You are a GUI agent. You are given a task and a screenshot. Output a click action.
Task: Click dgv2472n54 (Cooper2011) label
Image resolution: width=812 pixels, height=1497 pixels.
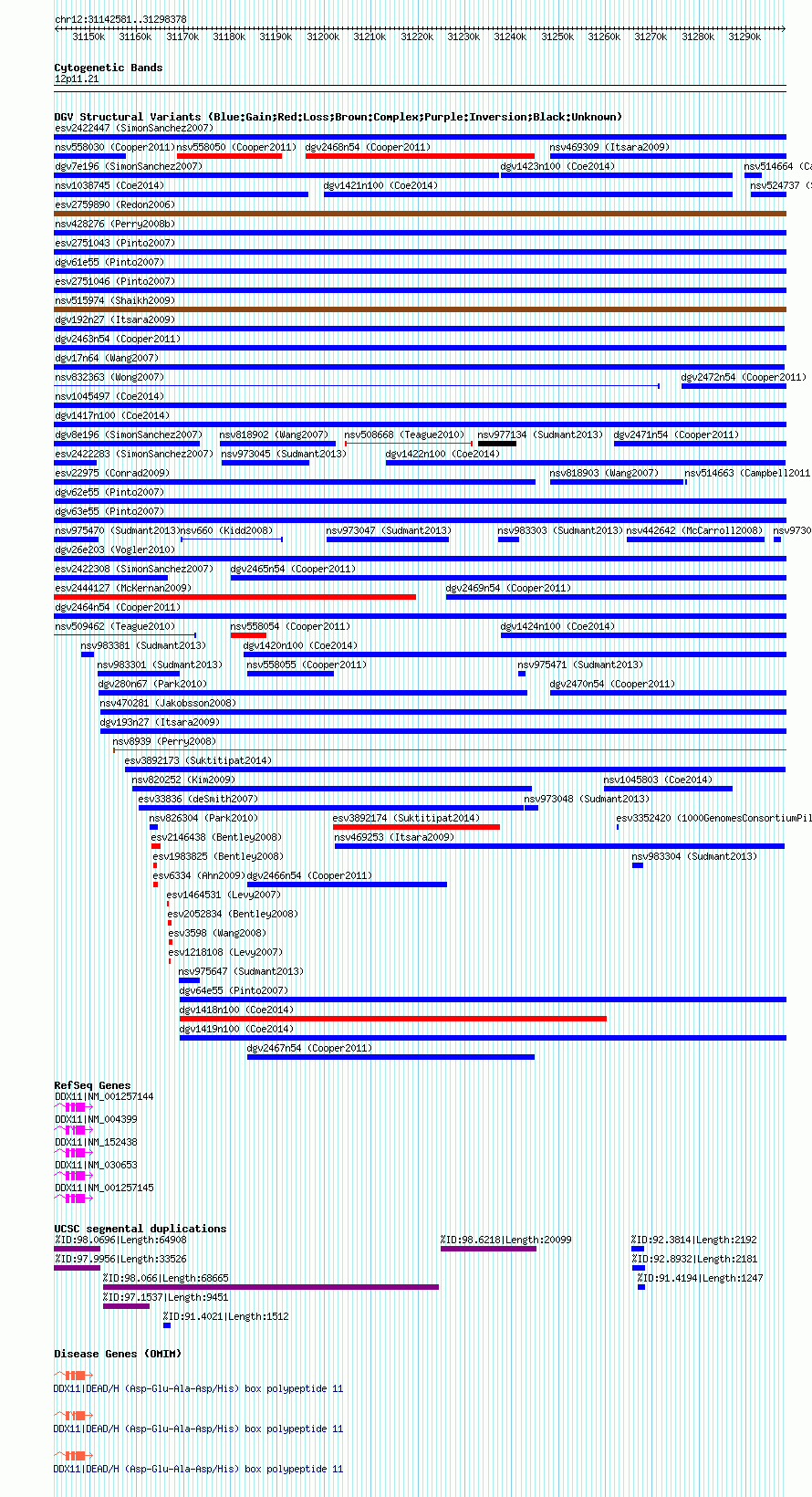pos(744,377)
